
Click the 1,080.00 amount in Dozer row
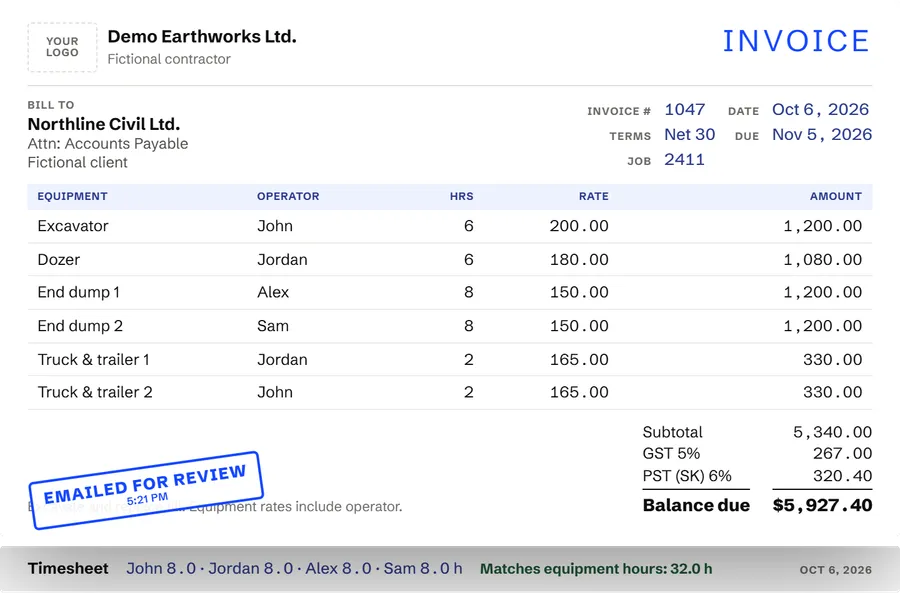click(823, 259)
